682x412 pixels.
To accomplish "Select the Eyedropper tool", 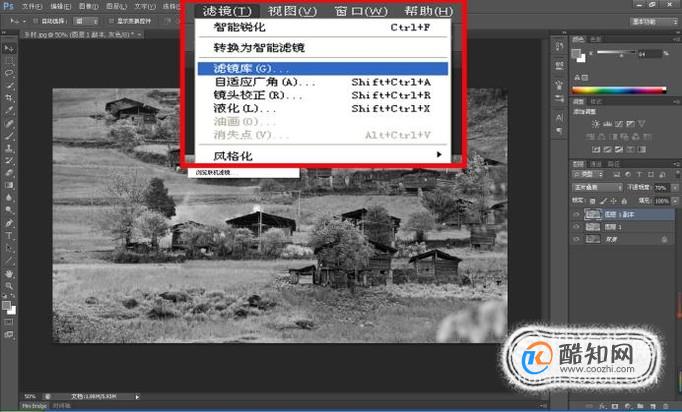I will tap(9, 111).
